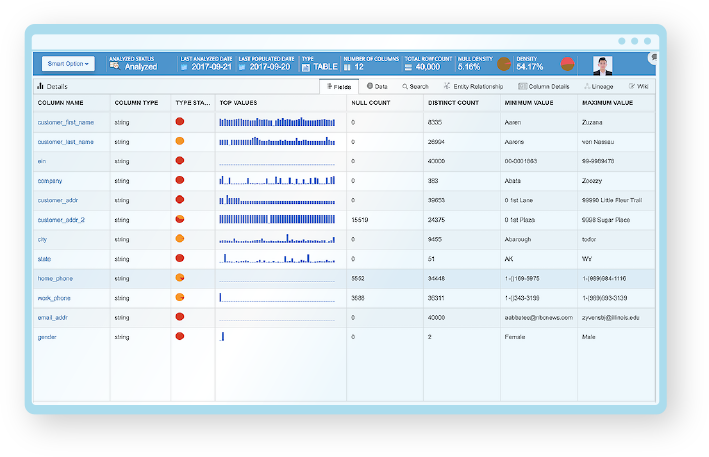
Task: Click the Density pie chart
Action: tap(567, 64)
